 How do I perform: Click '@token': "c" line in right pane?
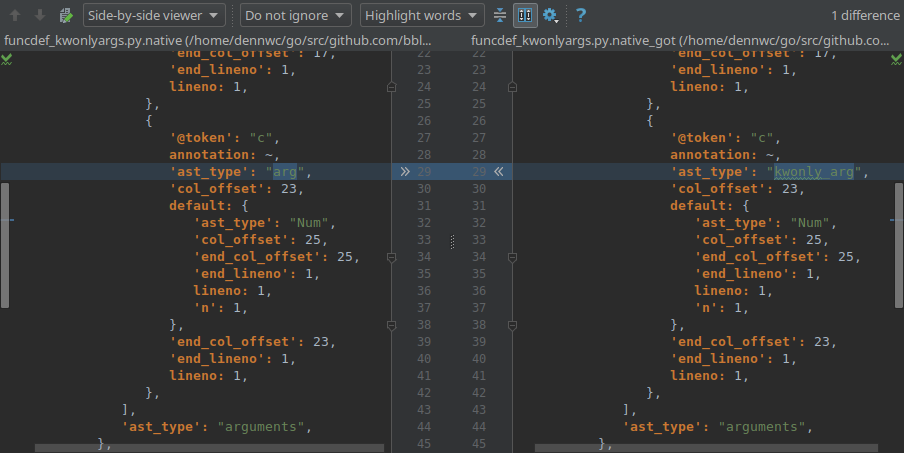[725, 138]
